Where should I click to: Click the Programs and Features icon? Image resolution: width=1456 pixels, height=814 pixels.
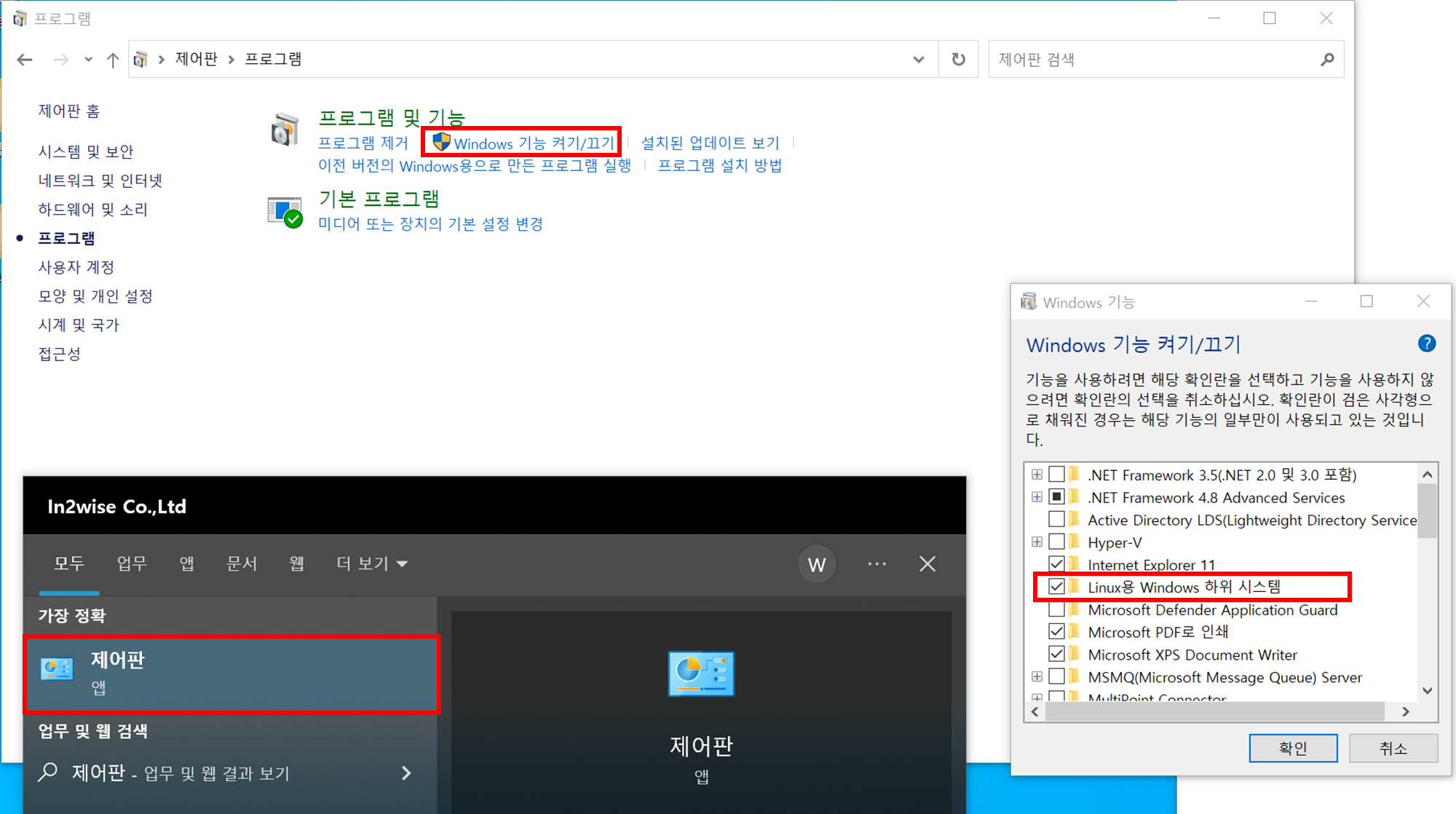click(x=285, y=130)
